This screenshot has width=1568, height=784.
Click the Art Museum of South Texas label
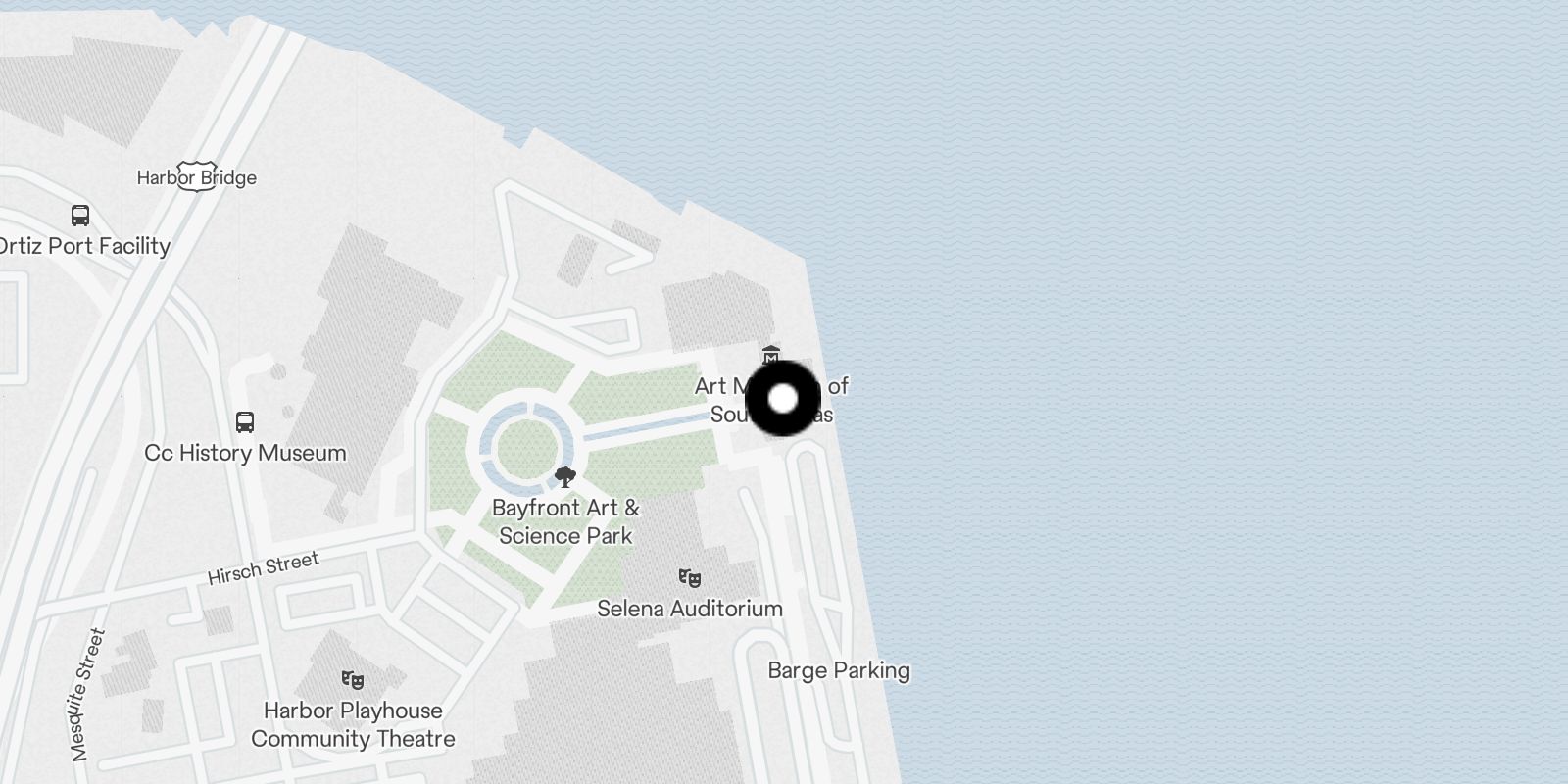771,400
